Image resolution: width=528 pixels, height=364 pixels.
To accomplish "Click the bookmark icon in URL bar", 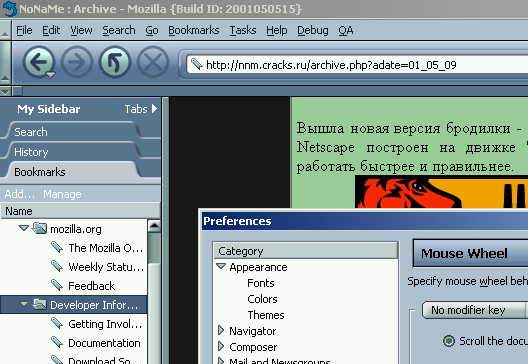I will [197, 64].
